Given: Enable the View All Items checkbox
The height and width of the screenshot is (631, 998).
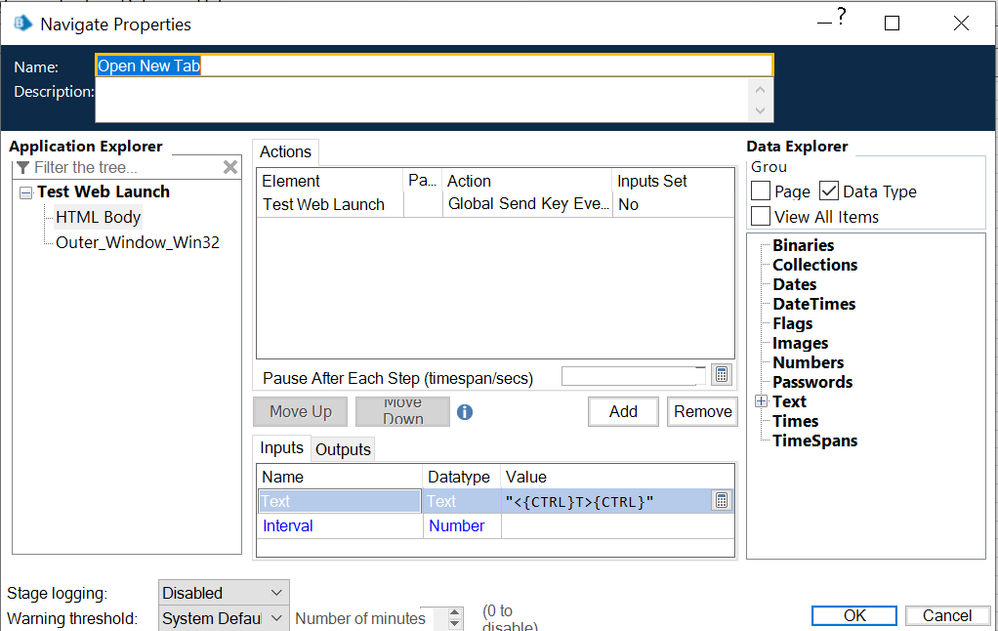Looking at the screenshot, I should pyautogui.click(x=761, y=216).
